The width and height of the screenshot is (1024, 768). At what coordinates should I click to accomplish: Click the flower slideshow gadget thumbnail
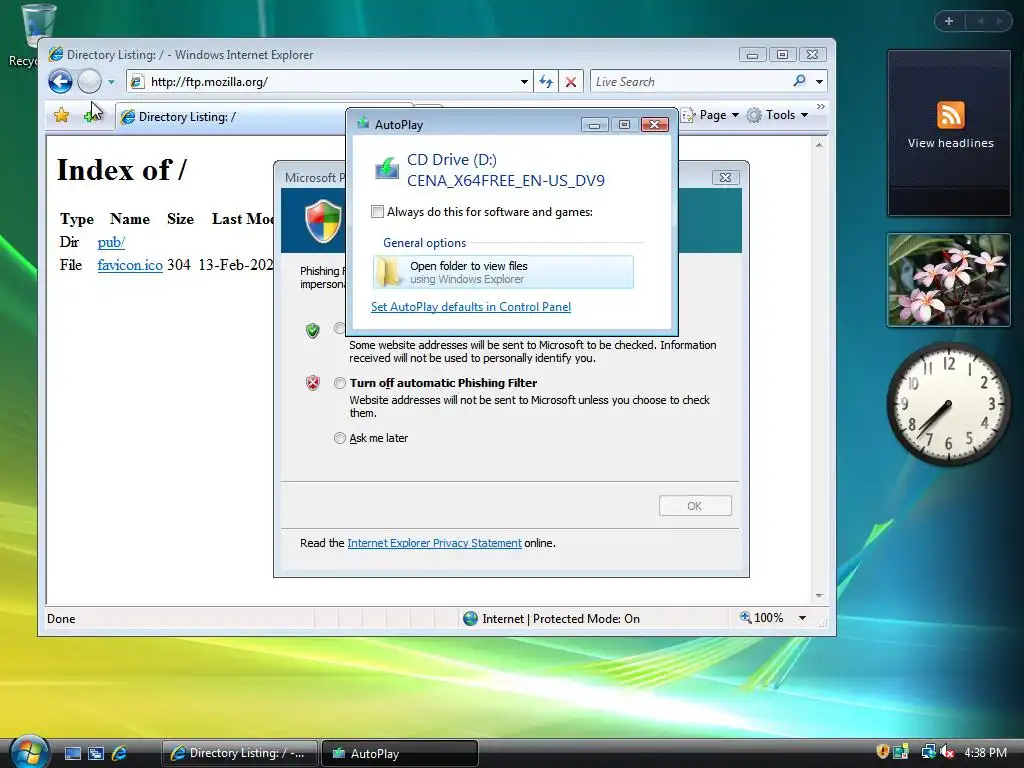click(949, 280)
